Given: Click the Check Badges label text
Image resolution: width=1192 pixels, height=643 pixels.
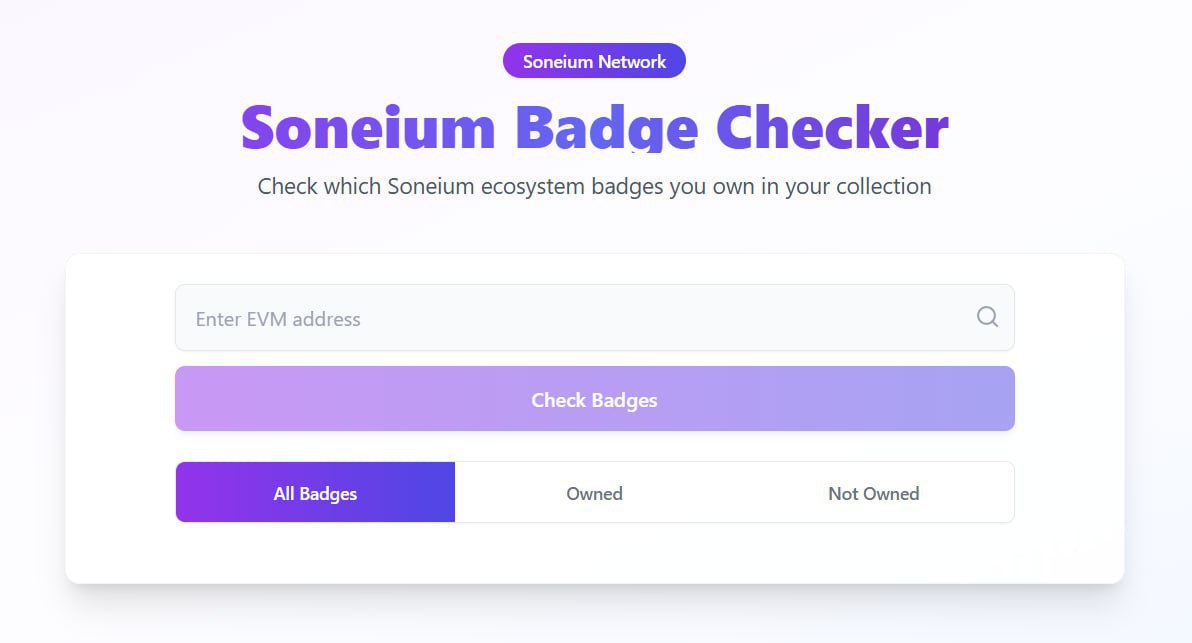Looking at the screenshot, I should pos(594,400).
